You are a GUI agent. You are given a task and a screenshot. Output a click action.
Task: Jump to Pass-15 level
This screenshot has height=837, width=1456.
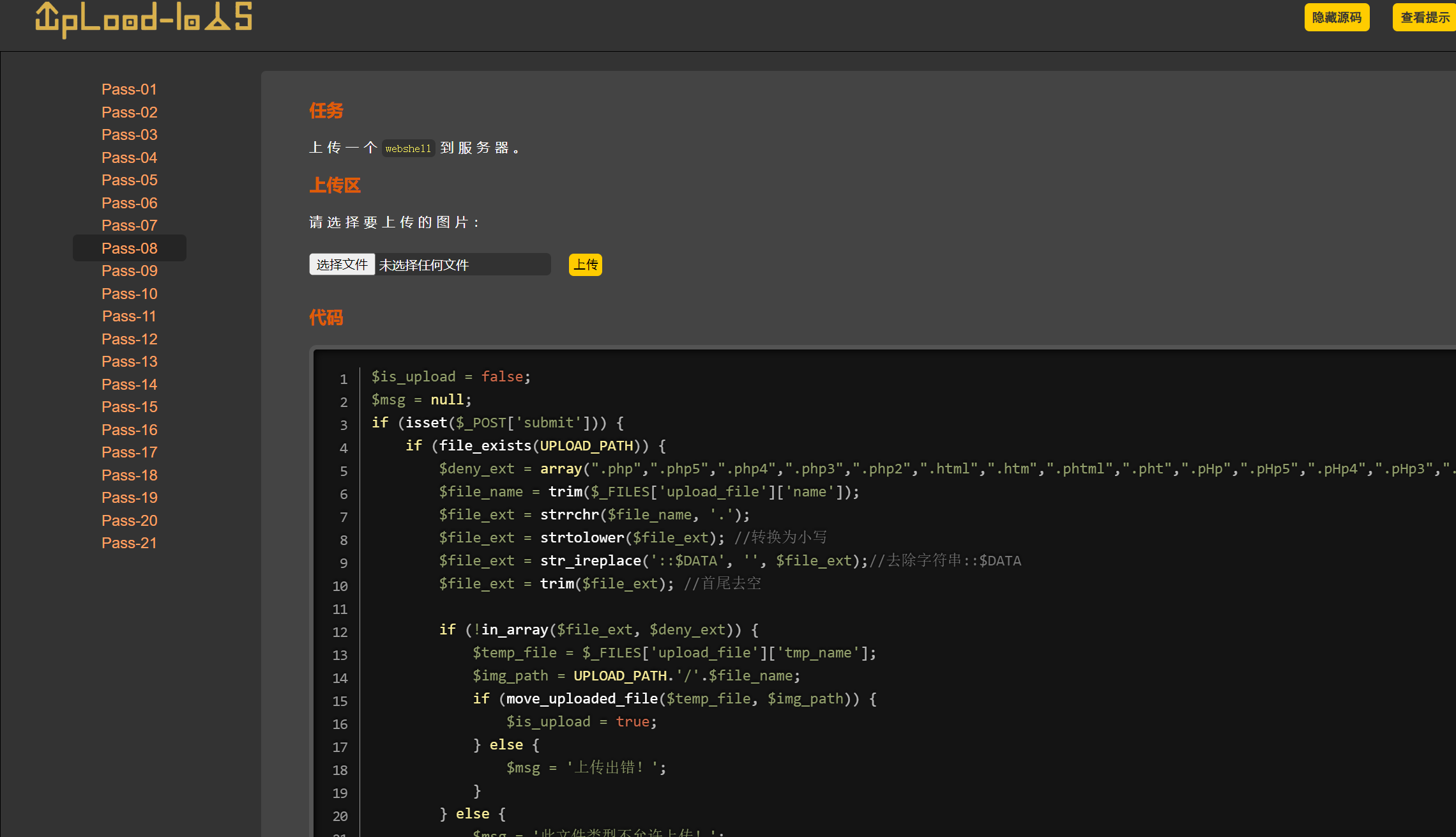coord(129,407)
